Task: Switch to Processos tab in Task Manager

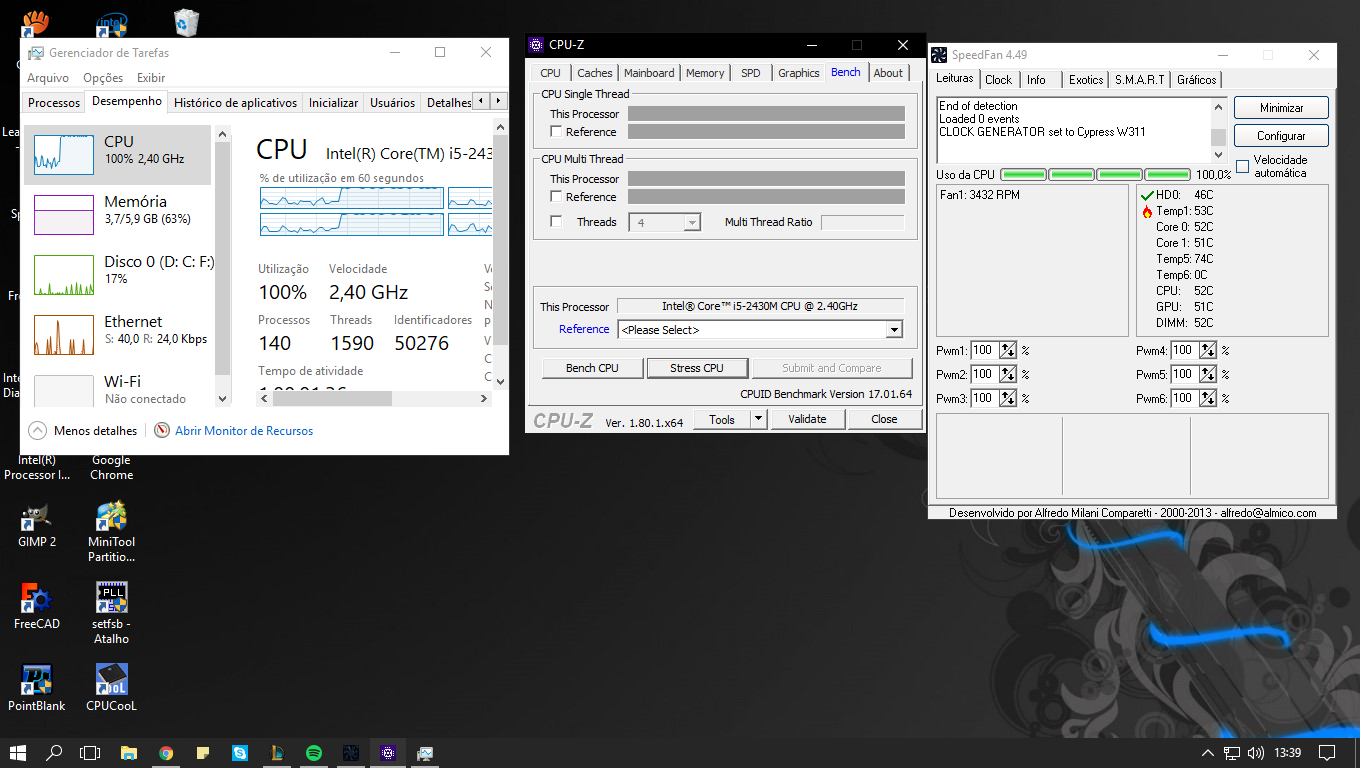Action: (x=54, y=102)
